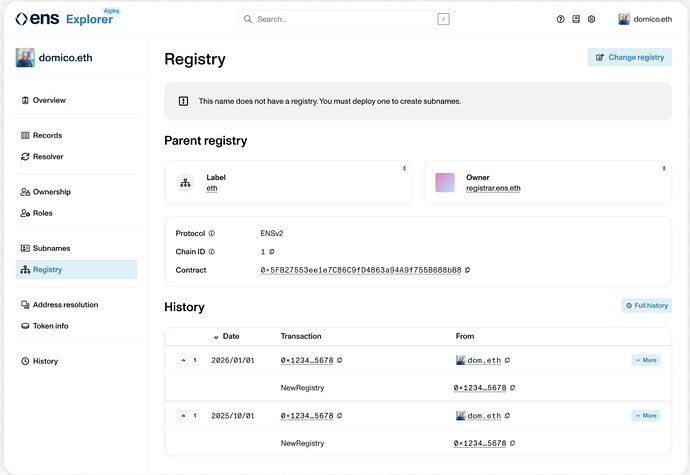Open the help question-mark icon
This screenshot has height=475, width=690.
point(560,19)
